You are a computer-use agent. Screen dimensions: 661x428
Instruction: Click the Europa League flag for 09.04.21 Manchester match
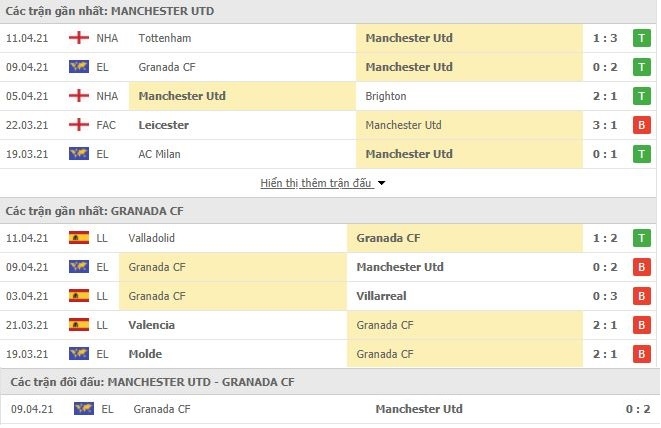pos(79,67)
